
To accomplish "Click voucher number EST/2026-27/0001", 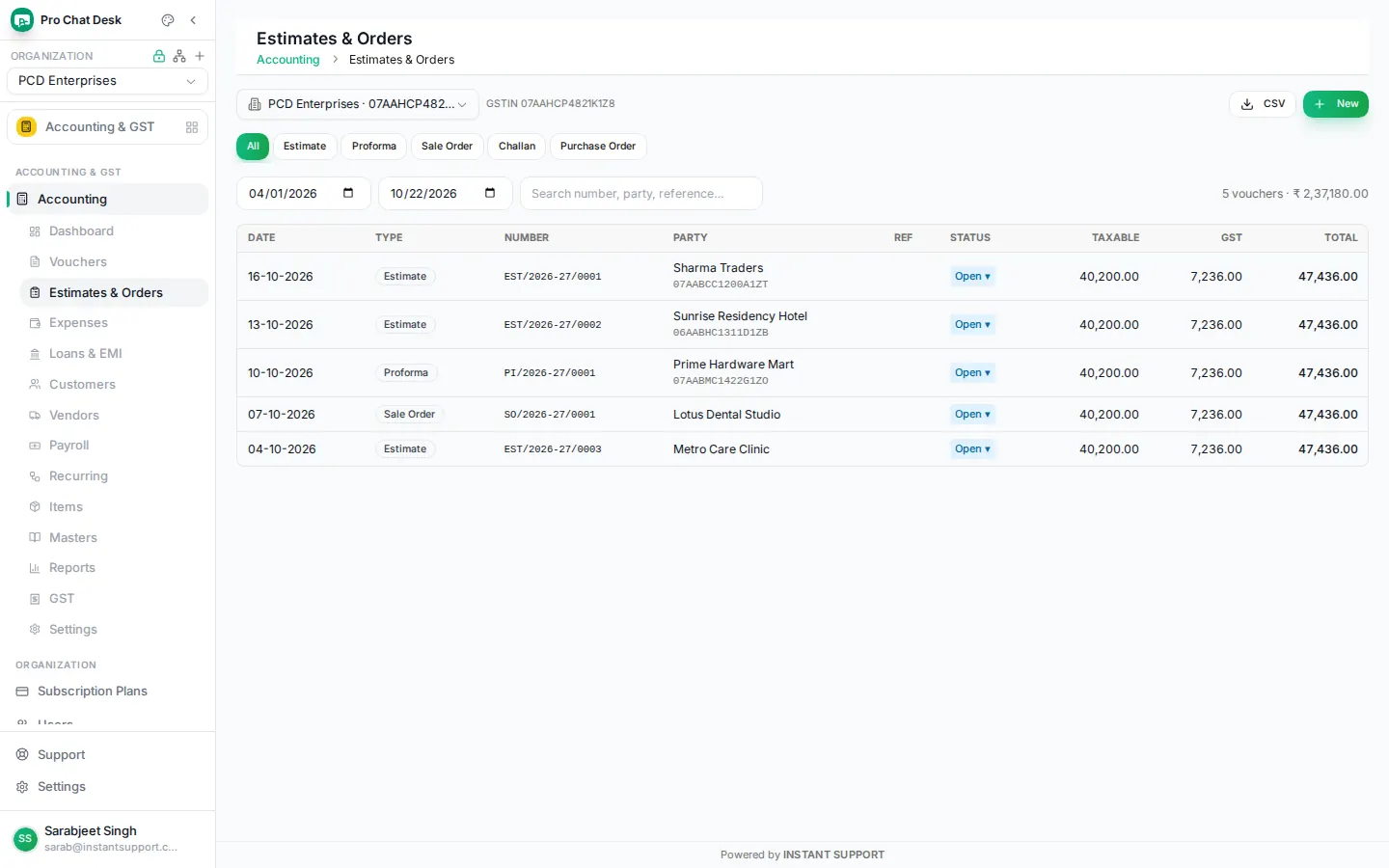I will point(553,277).
